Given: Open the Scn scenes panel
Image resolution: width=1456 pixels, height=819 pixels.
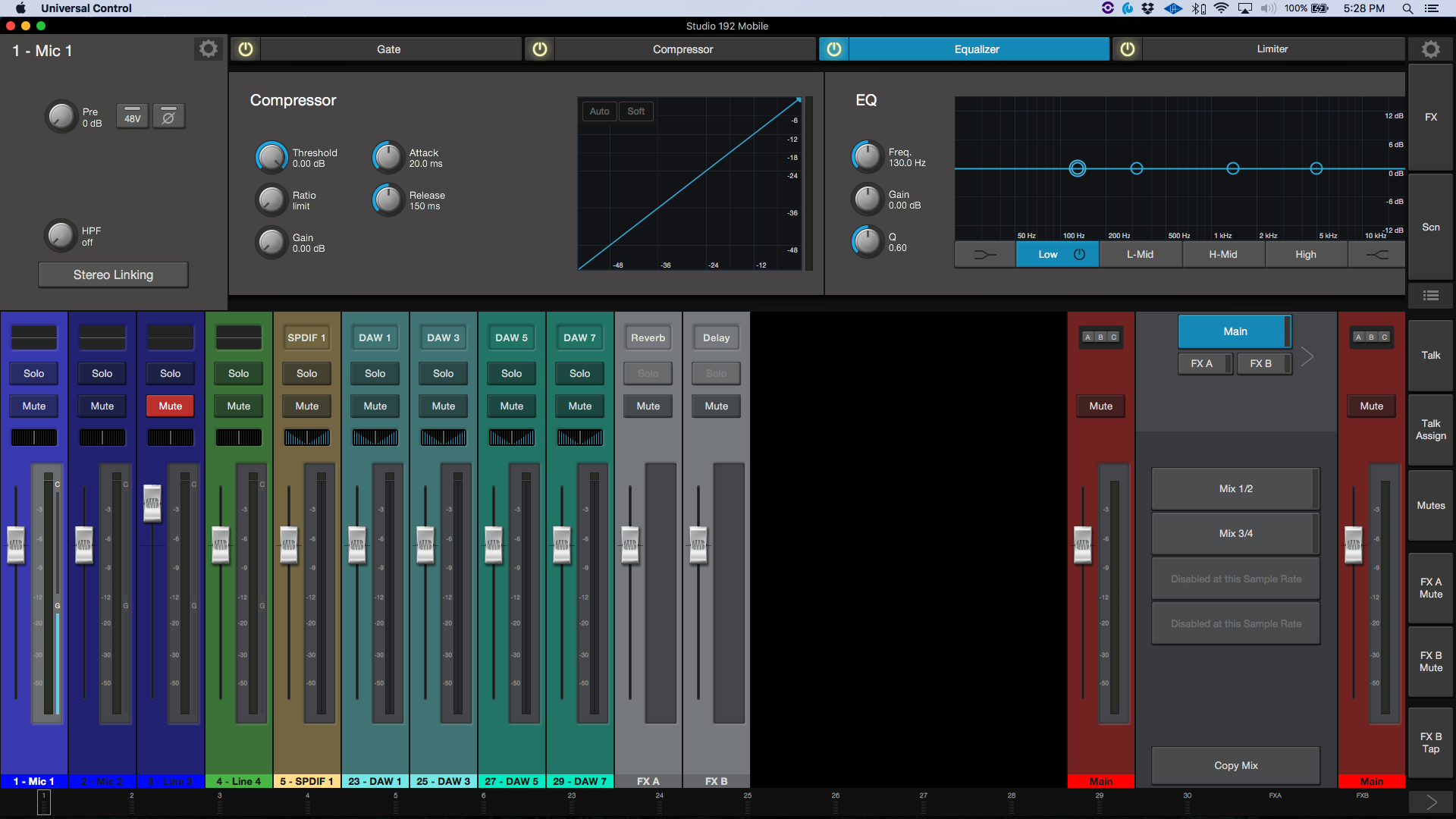Looking at the screenshot, I should pyautogui.click(x=1431, y=227).
